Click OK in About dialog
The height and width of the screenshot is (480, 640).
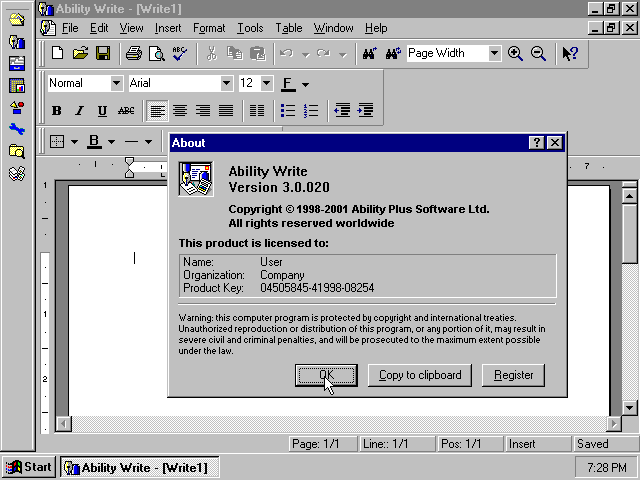[x=326, y=375]
